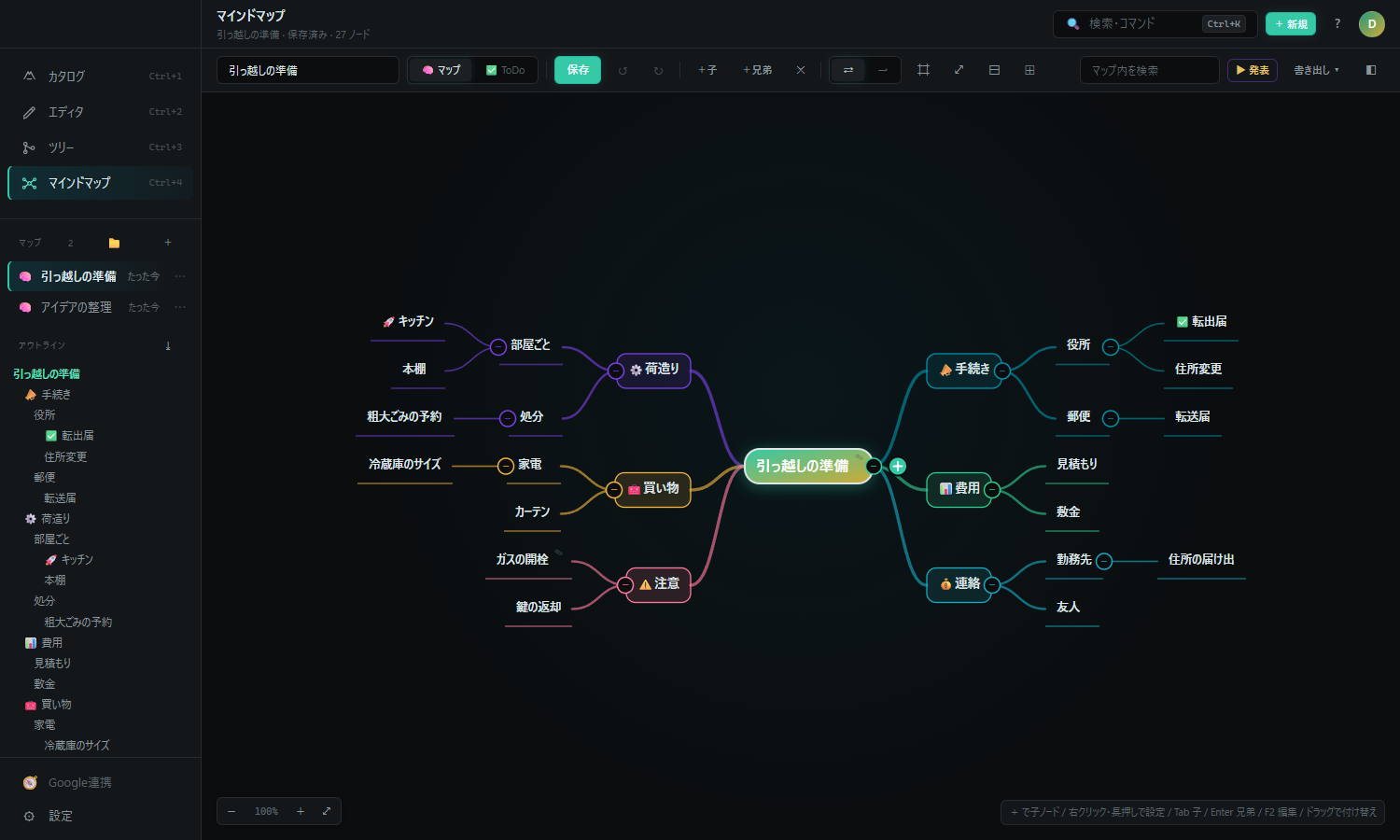Collapse the 費用 node
This screenshot has width=1400, height=840.
992,490
